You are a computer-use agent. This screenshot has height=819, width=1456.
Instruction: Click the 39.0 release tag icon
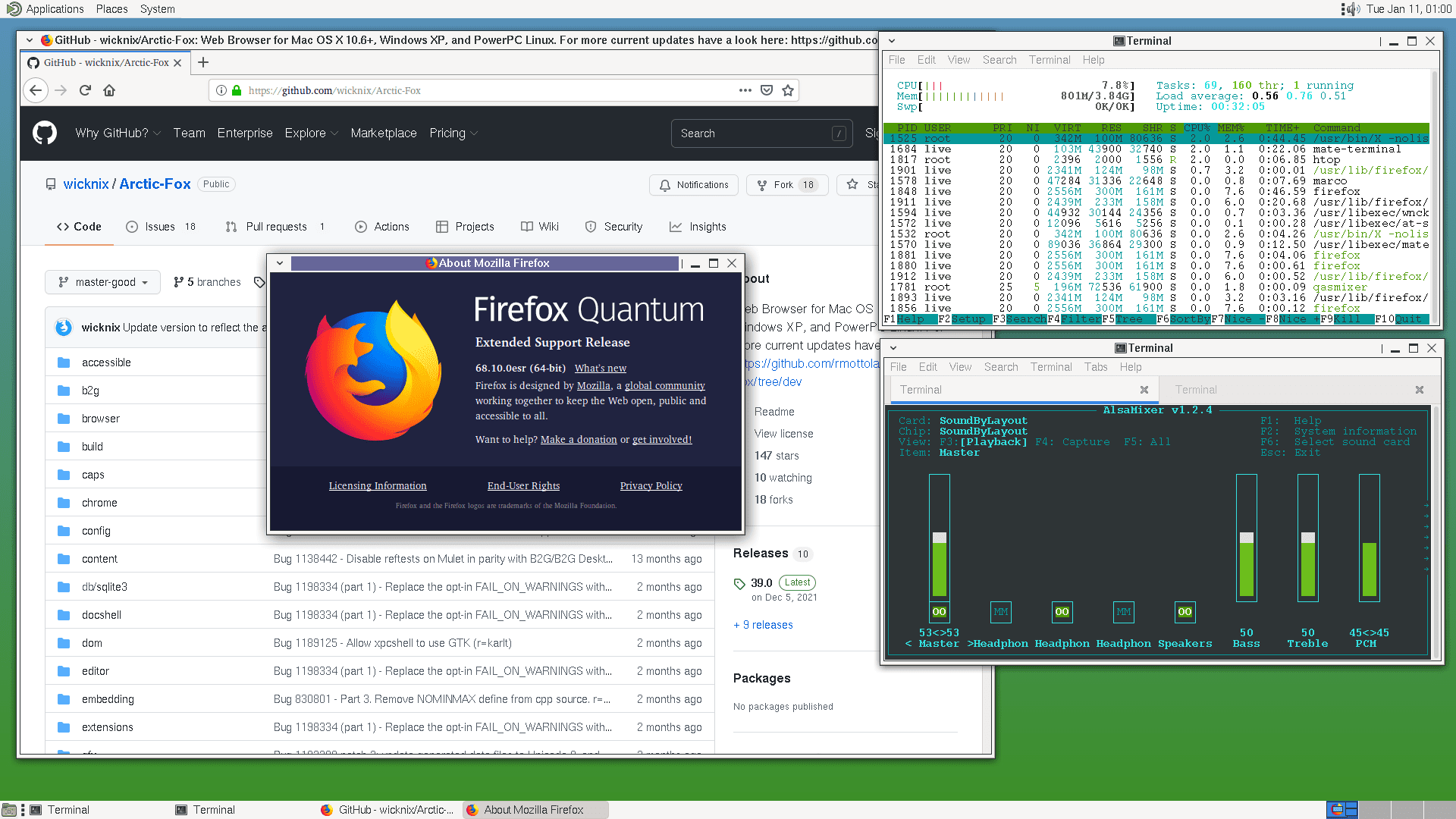pyautogui.click(x=739, y=583)
